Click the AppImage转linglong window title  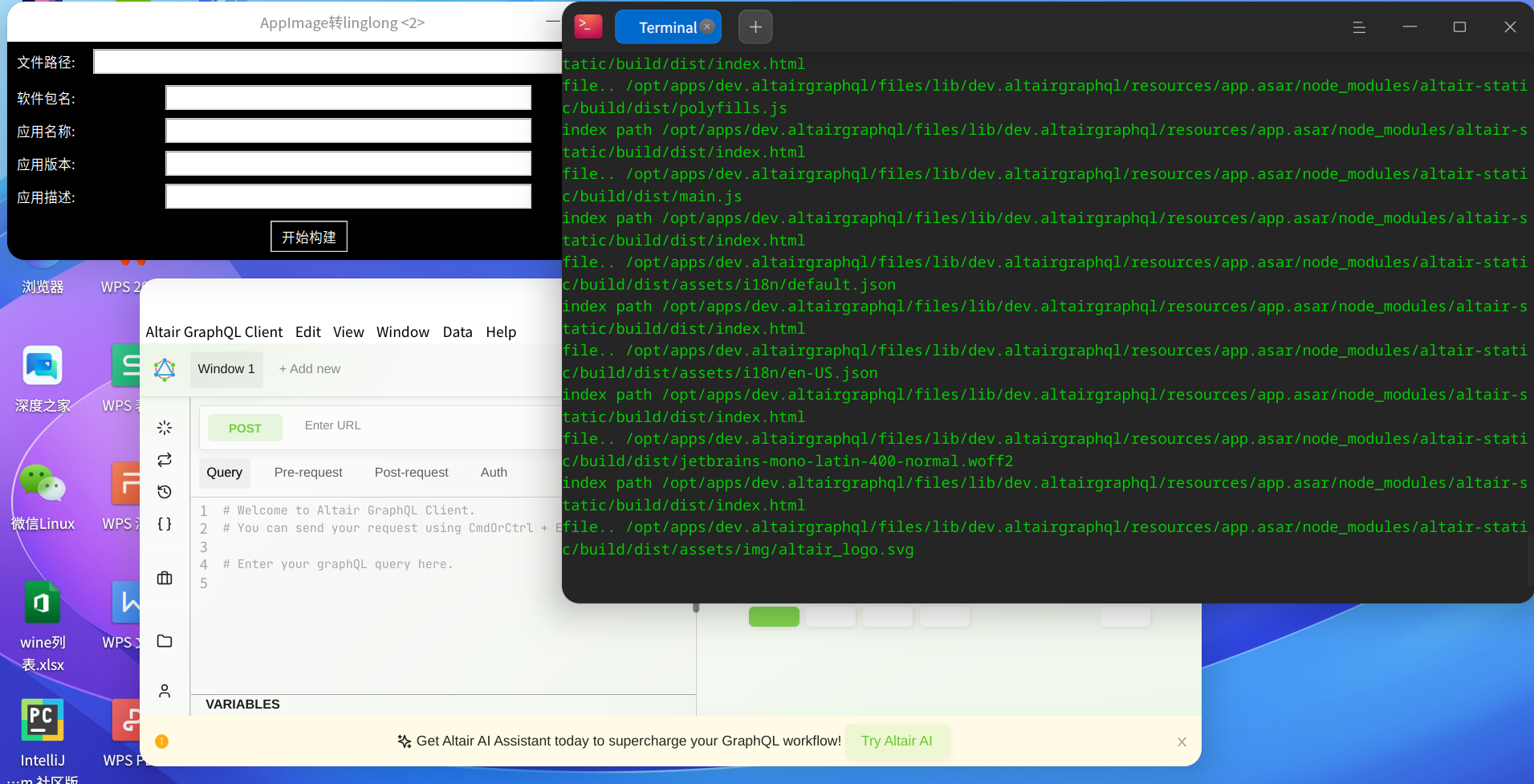point(342,22)
